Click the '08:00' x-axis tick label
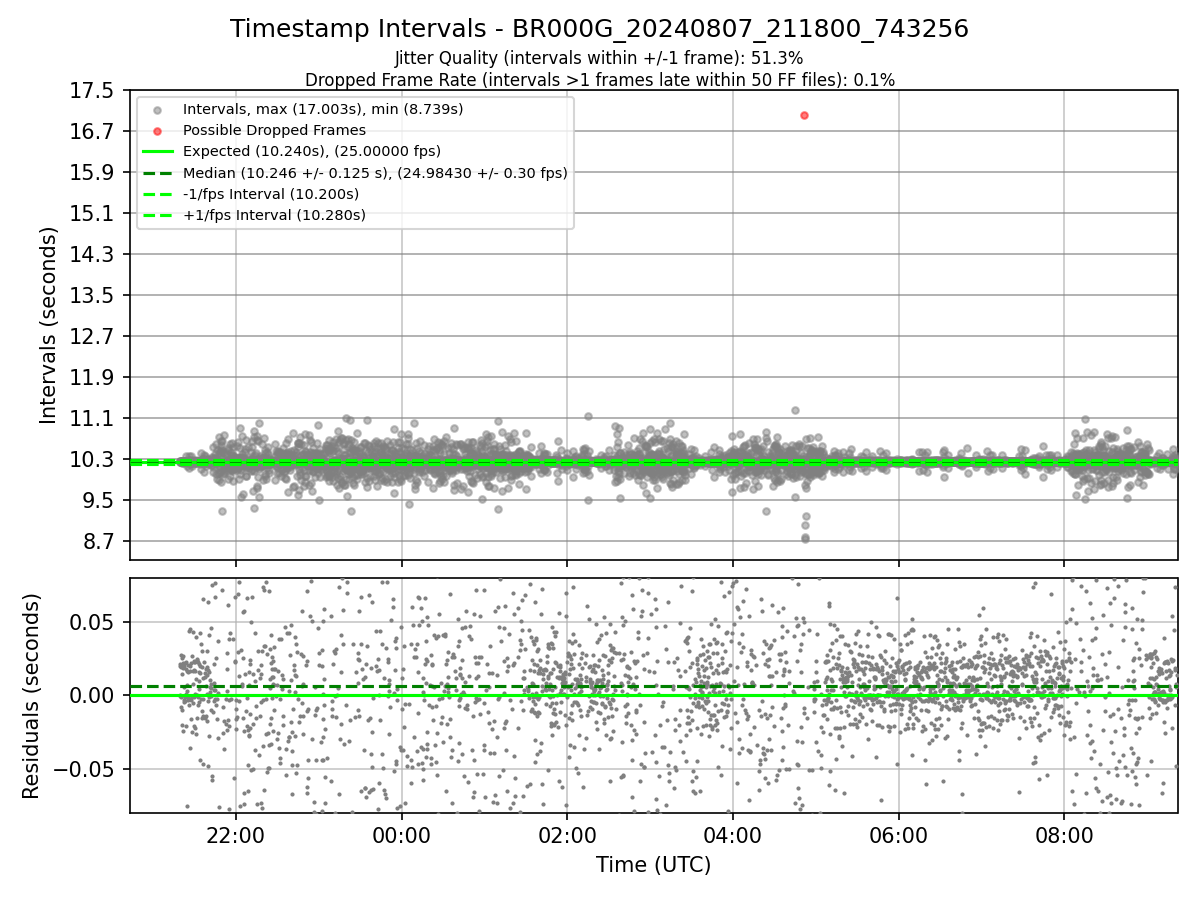Viewport: 1200px width, 900px height. click(1064, 836)
